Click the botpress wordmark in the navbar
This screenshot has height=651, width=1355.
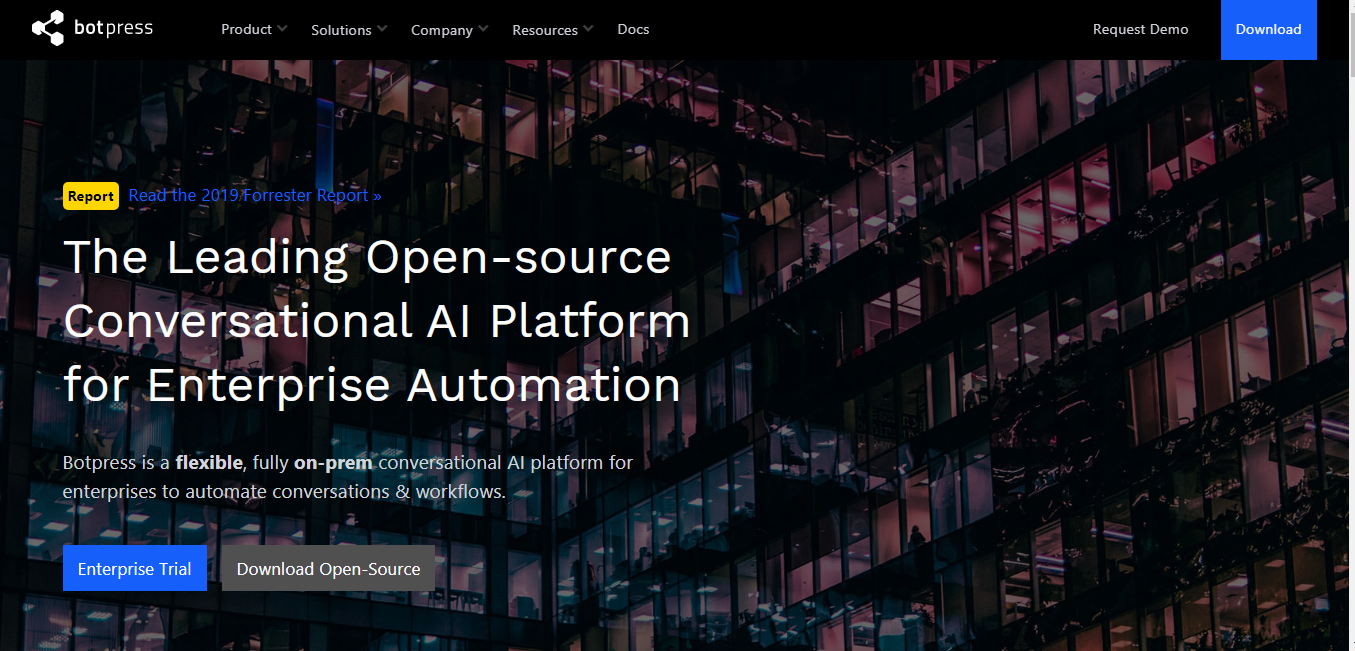click(x=112, y=28)
